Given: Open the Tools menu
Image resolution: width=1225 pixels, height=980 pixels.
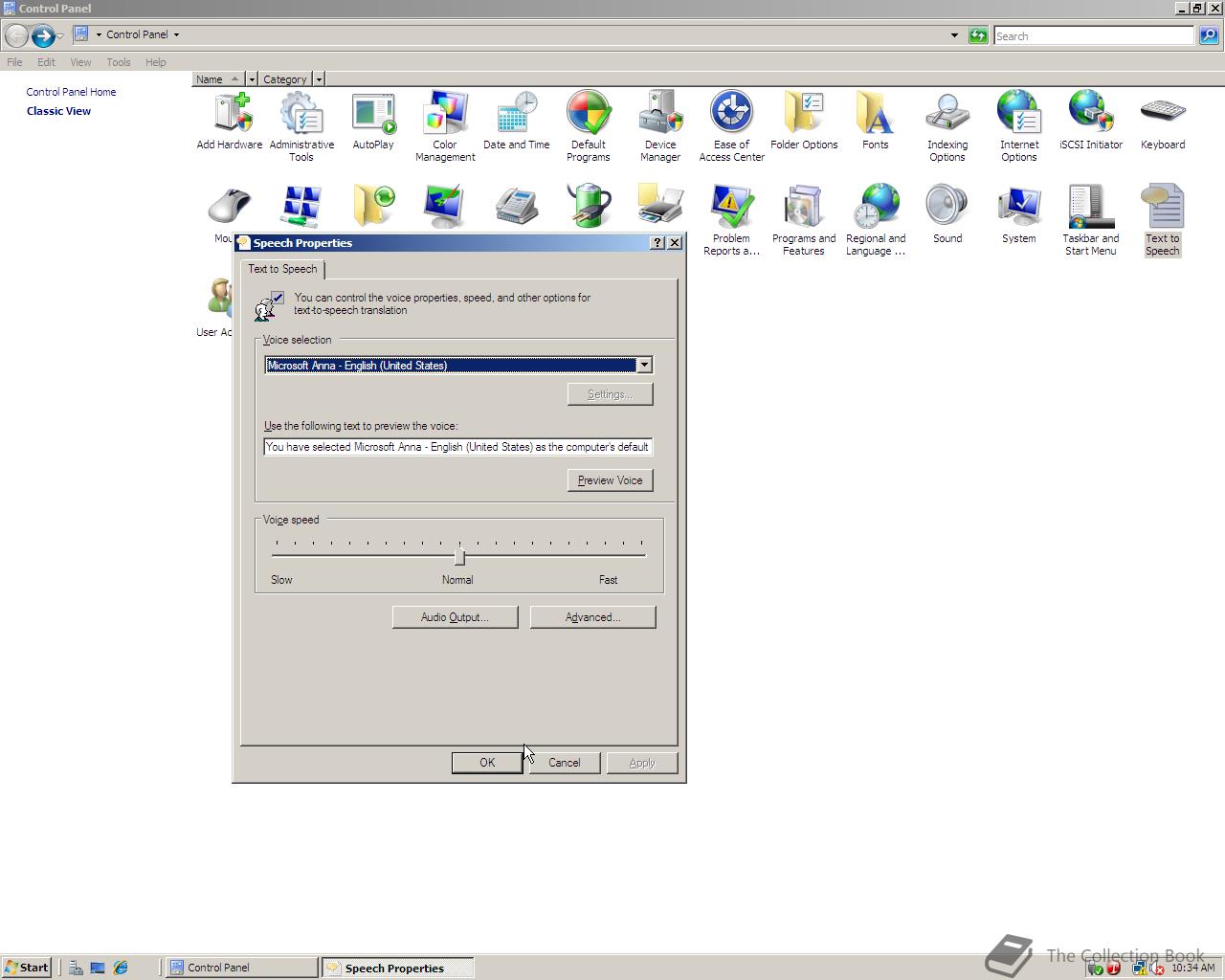Looking at the screenshot, I should coord(119,62).
